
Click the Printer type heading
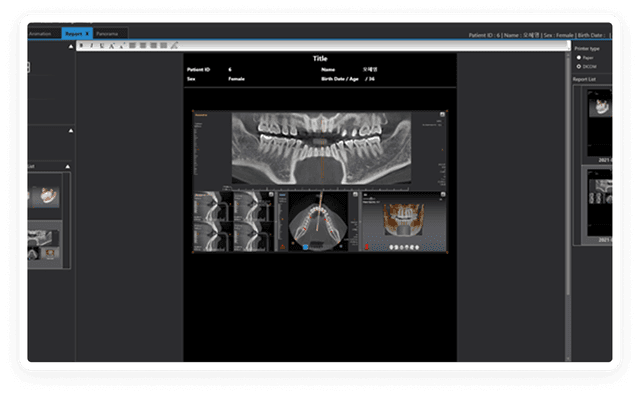pos(587,49)
